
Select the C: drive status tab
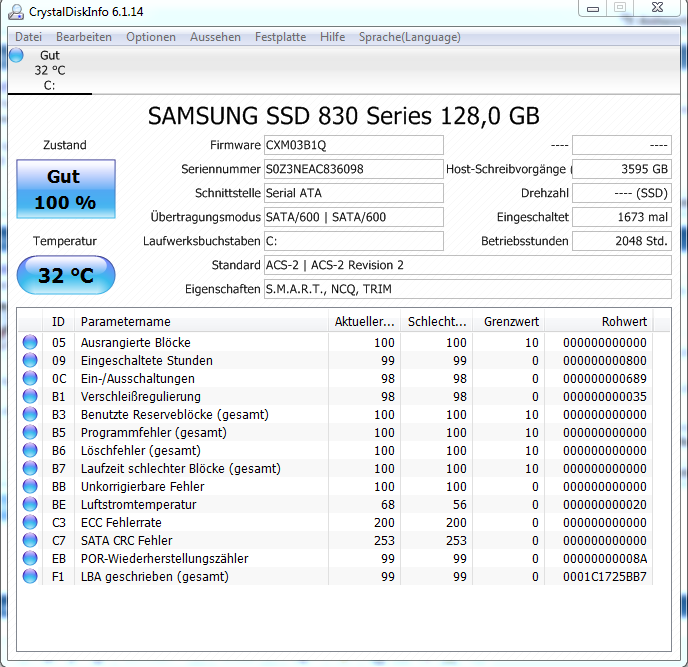(x=50, y=70)
